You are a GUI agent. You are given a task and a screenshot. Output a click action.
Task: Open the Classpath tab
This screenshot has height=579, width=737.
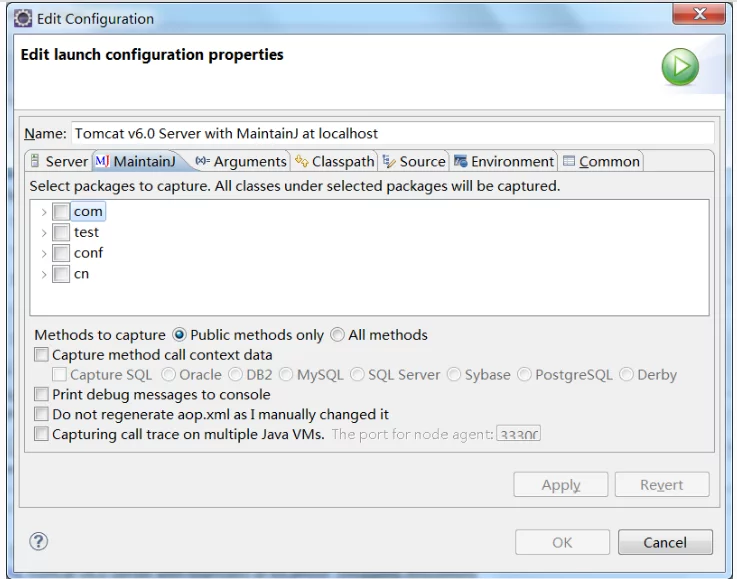coord(335,161)
